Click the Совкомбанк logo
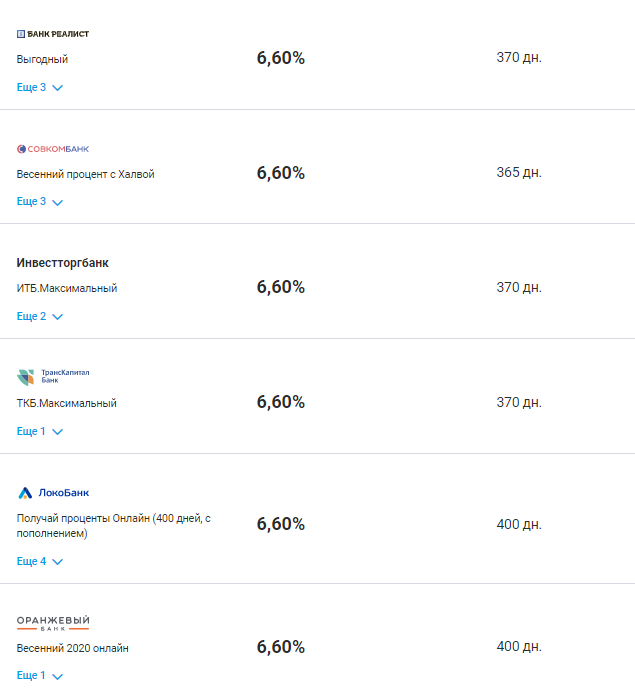This screenshot has width=635, height=696. (53, 149)
